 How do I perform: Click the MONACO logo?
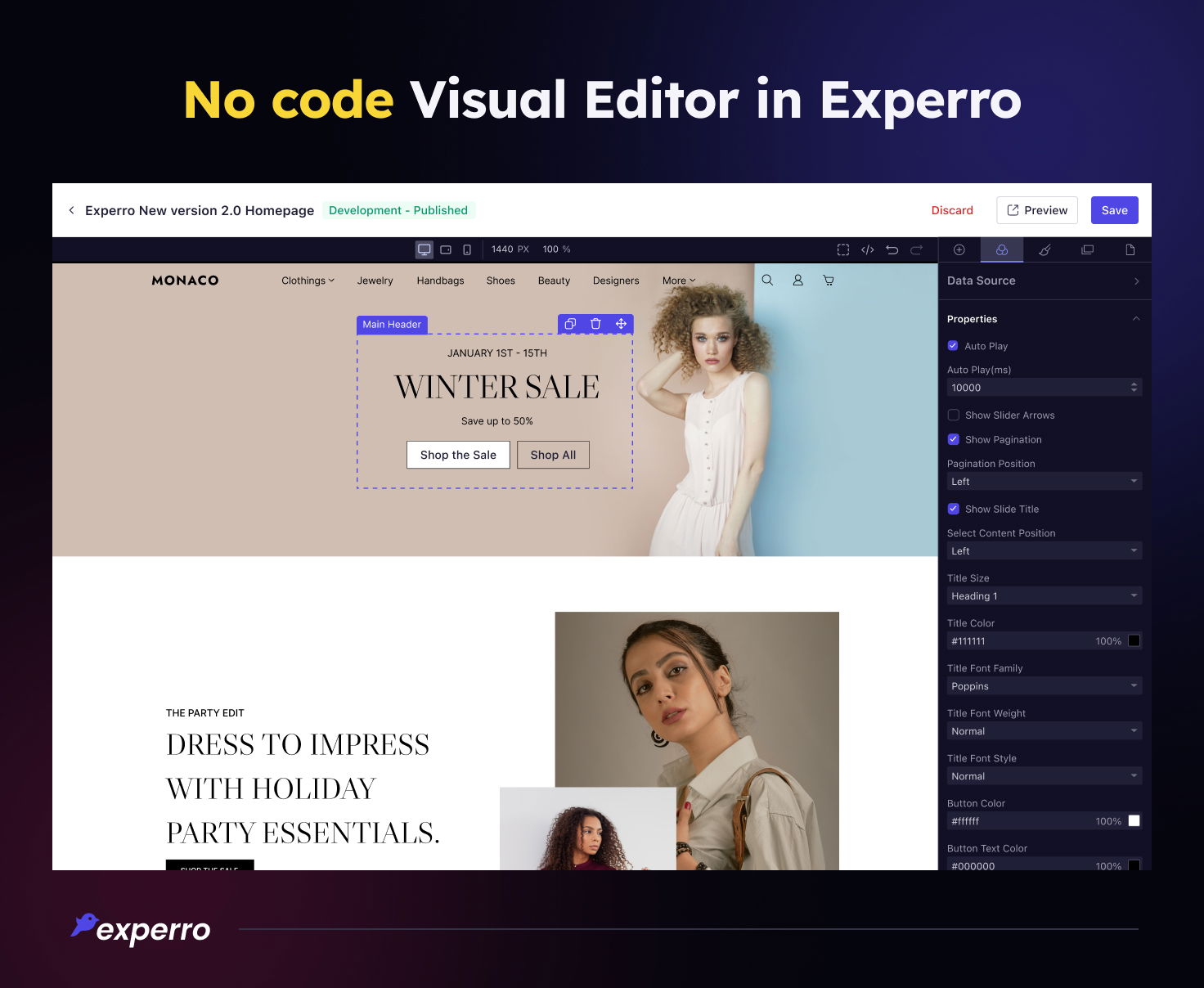[185, 281]
